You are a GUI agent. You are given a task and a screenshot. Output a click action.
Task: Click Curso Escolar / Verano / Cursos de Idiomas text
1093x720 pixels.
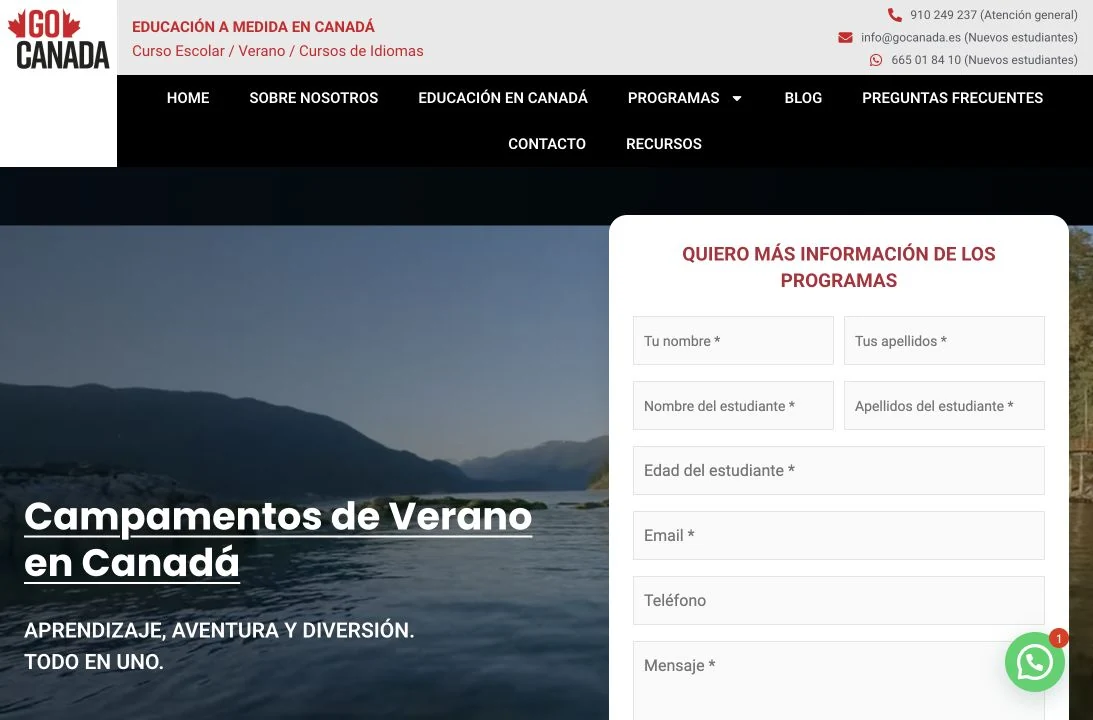tap(277, 51)
